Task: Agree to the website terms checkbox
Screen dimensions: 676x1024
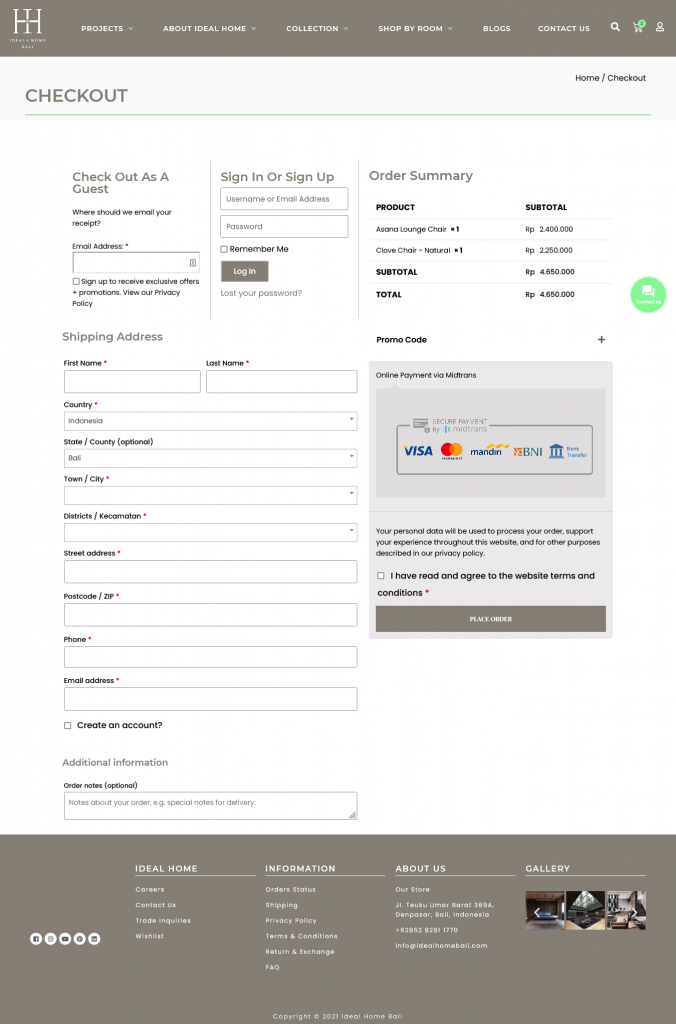Action: pos(381,576)
